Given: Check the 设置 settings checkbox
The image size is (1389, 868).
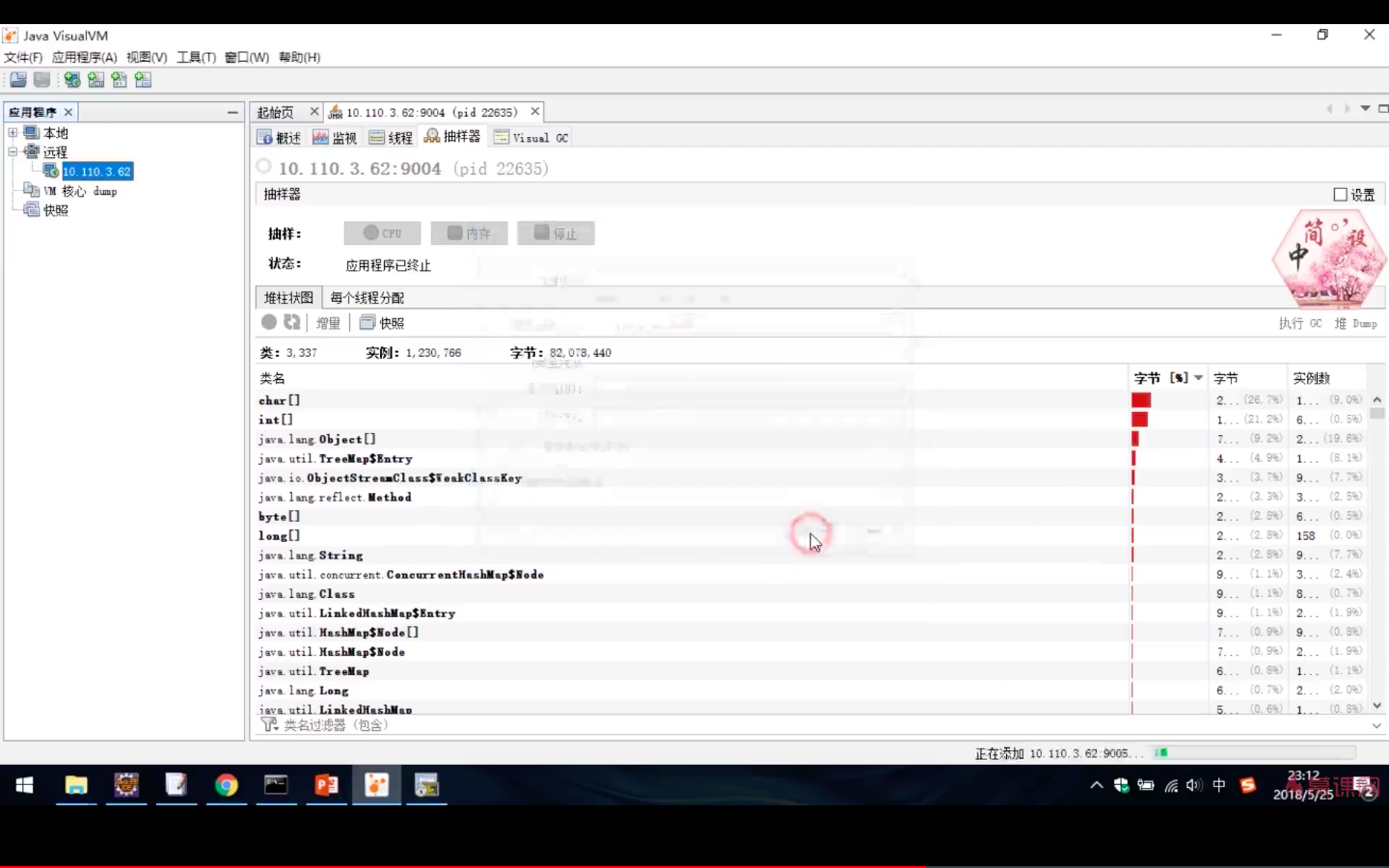Looking at the screenshot, I should (x=1340, y=193).
